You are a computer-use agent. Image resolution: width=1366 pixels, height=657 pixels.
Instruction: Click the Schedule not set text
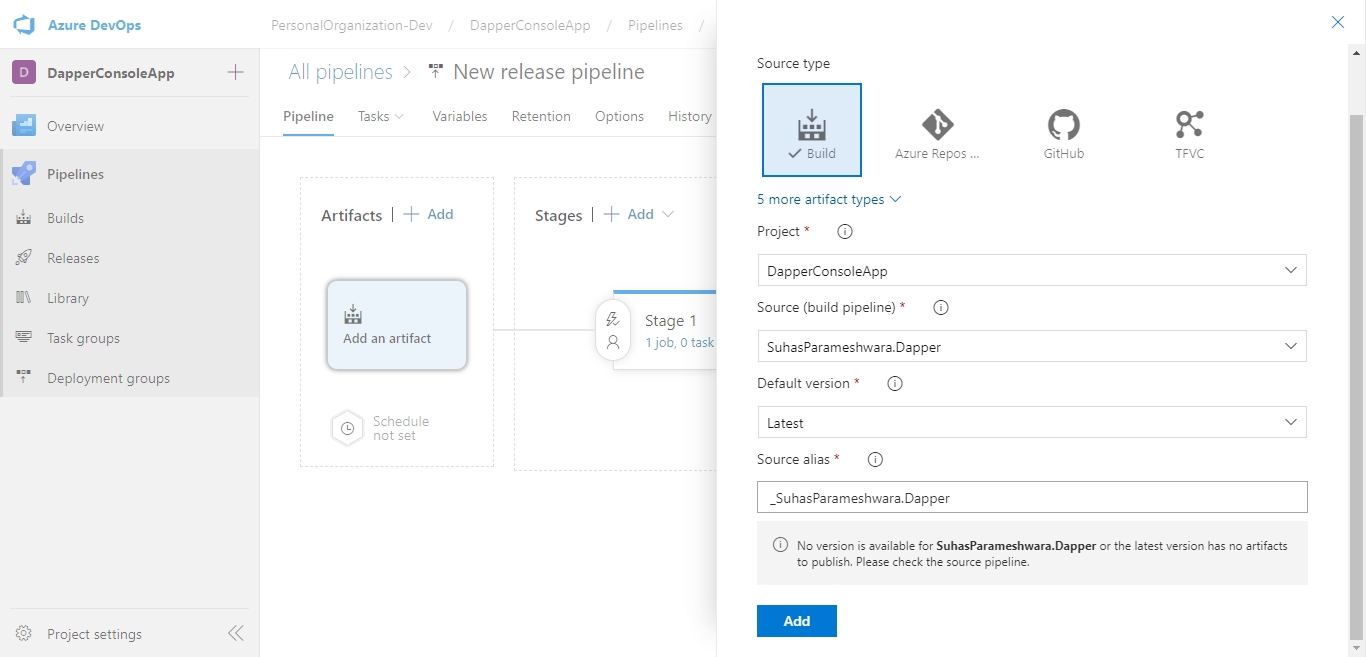point(401,428)
